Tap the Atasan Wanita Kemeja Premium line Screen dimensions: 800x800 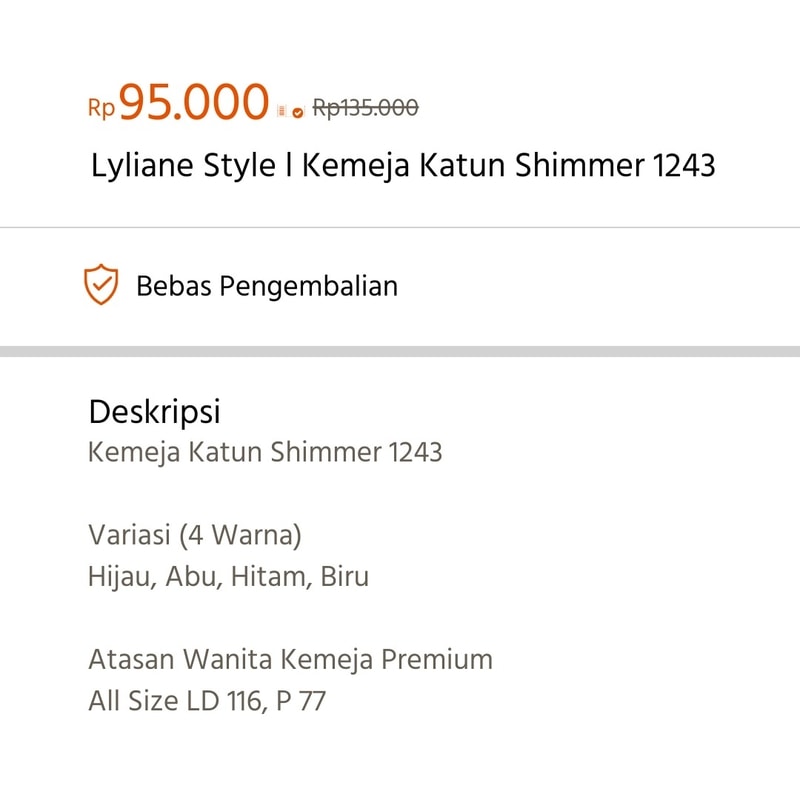291,659
